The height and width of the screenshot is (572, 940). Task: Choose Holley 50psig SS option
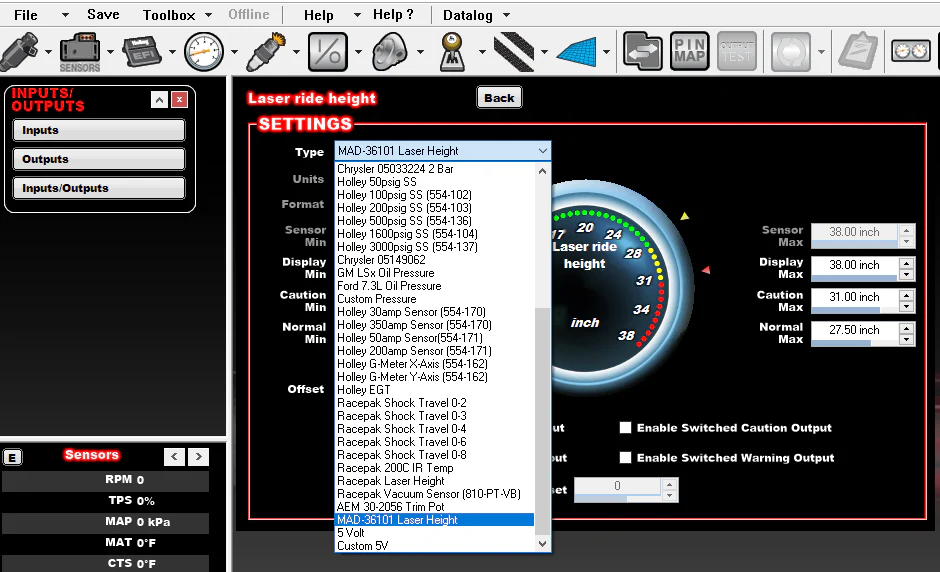pyautogui.click(x=376, y=182)
